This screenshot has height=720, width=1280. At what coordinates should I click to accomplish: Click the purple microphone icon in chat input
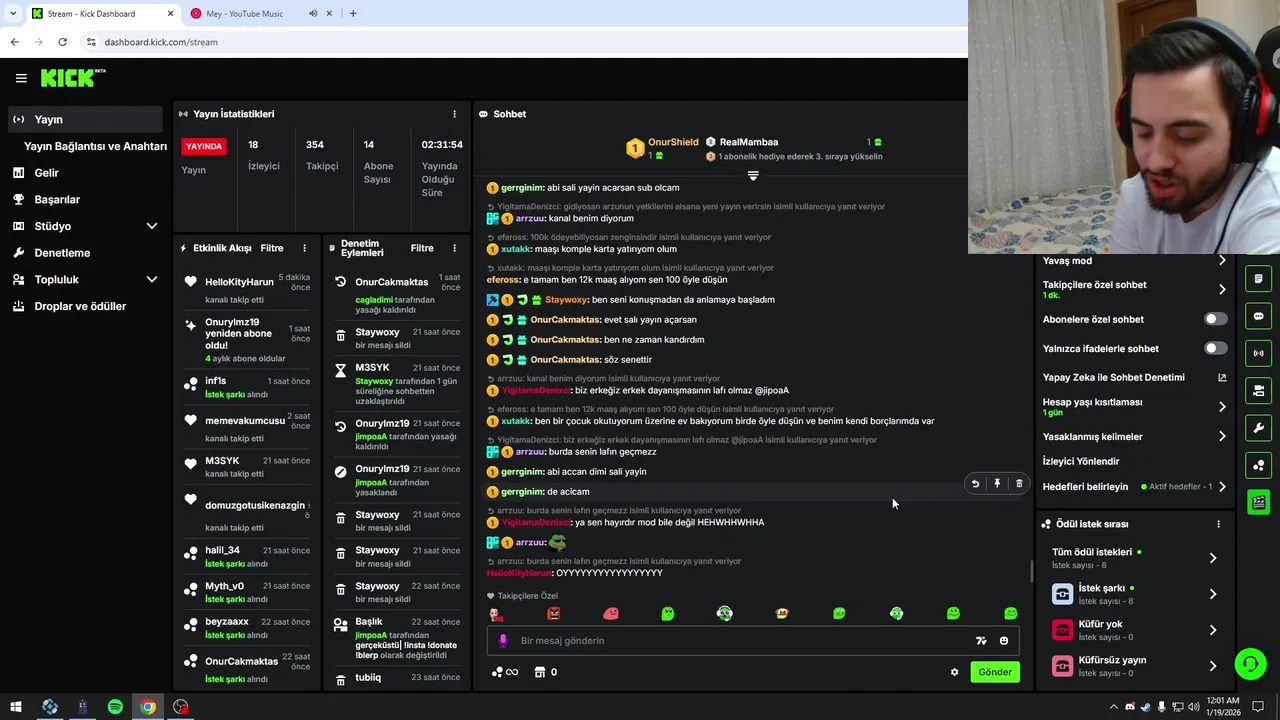click(503, 641)
